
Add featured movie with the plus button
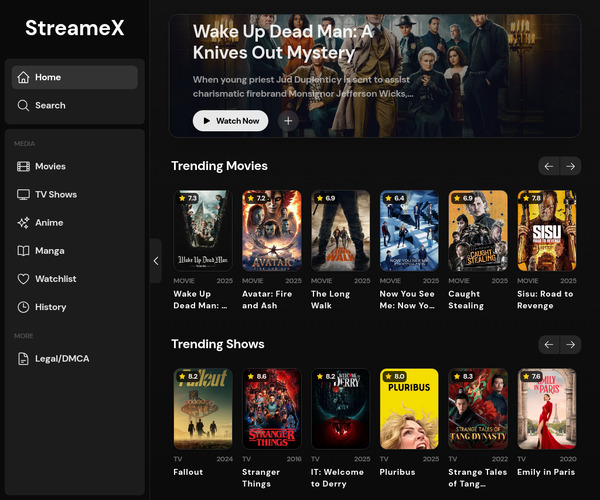[288, 121]
